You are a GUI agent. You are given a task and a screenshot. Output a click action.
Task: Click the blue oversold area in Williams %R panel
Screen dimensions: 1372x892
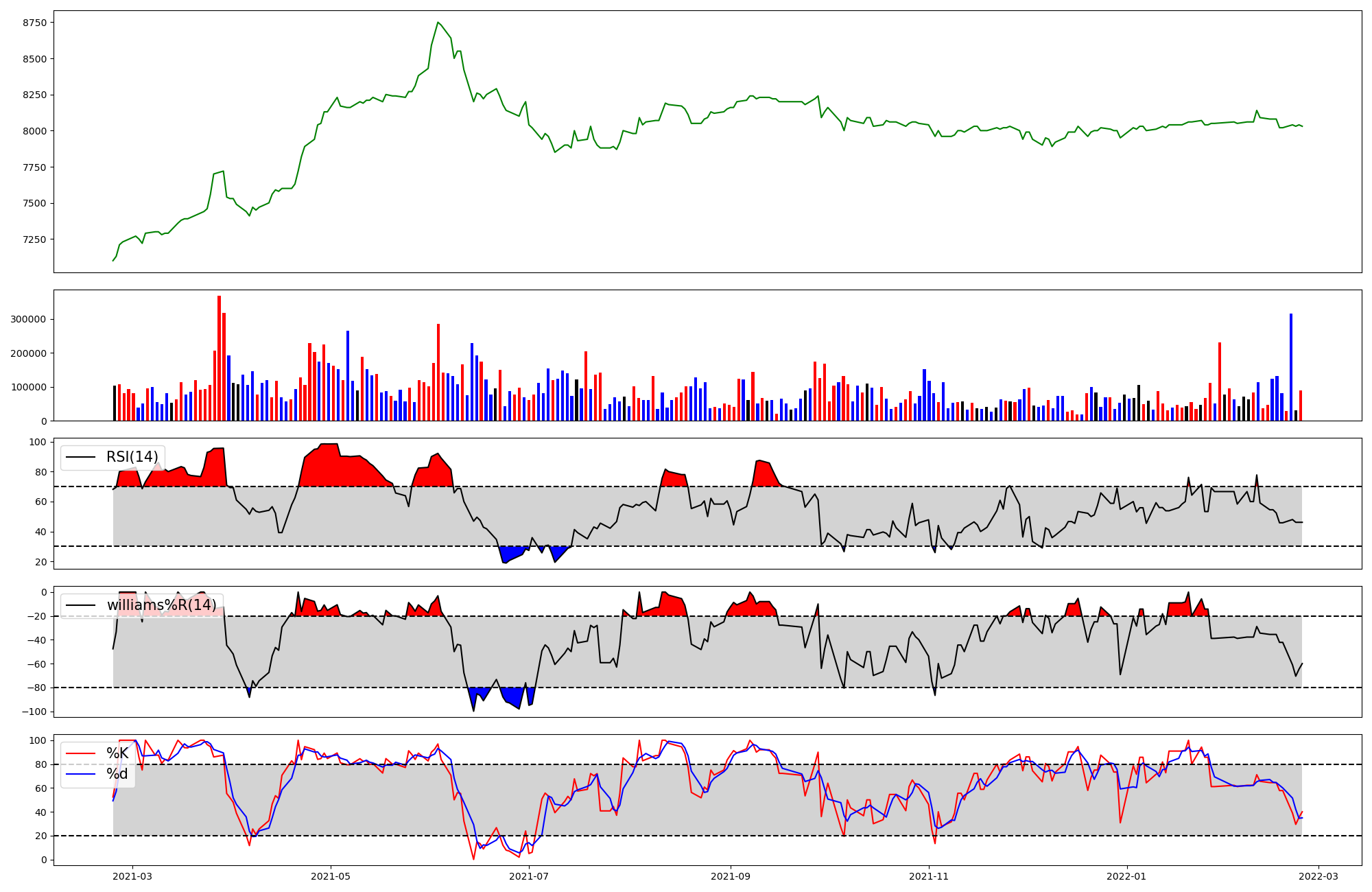pos(511,696)
